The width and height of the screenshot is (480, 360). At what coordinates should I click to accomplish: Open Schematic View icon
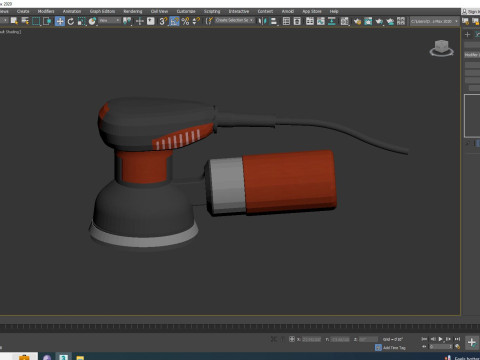(332, 21)
